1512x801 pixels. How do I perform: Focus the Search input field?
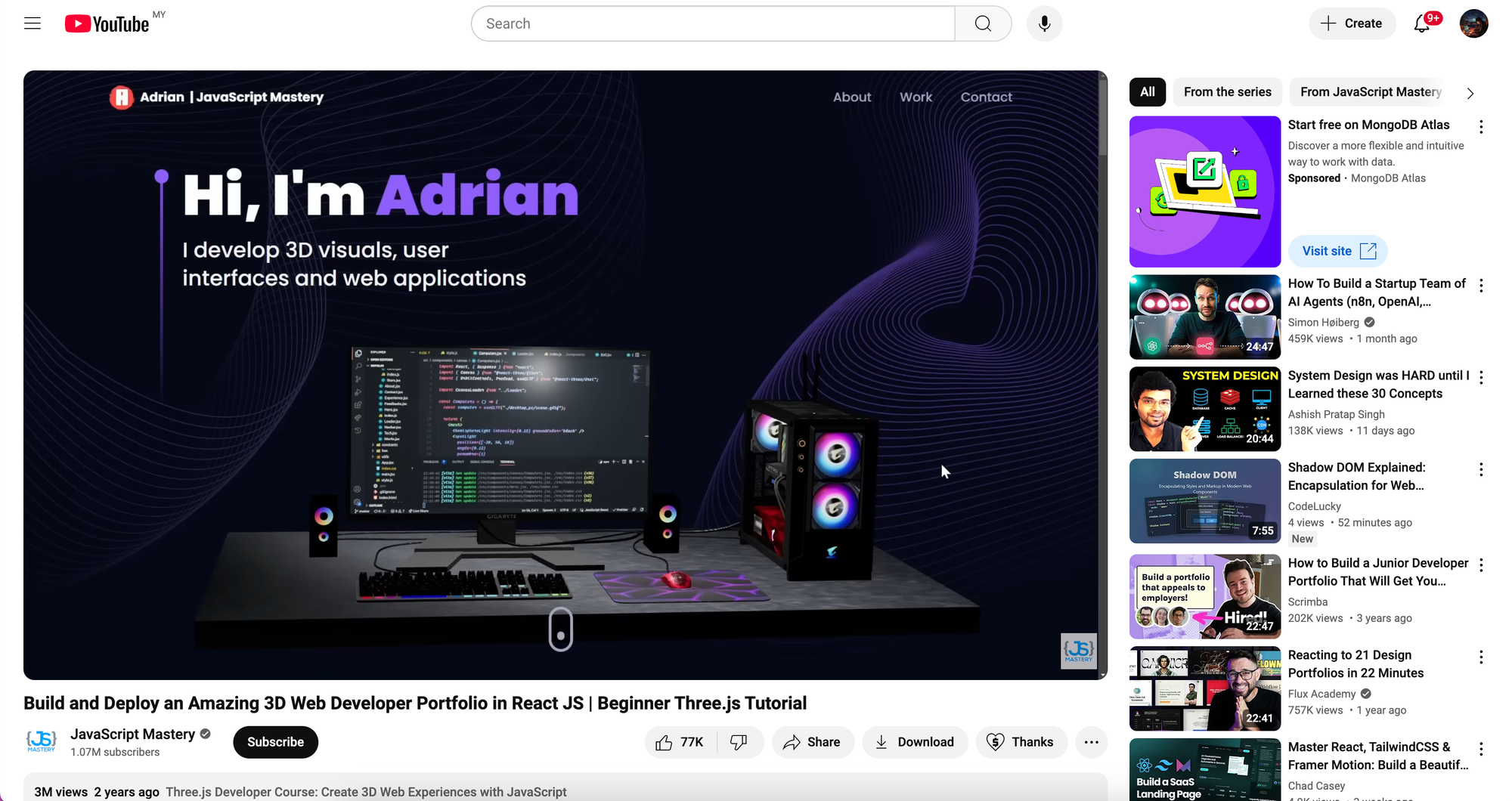point(713,23)
